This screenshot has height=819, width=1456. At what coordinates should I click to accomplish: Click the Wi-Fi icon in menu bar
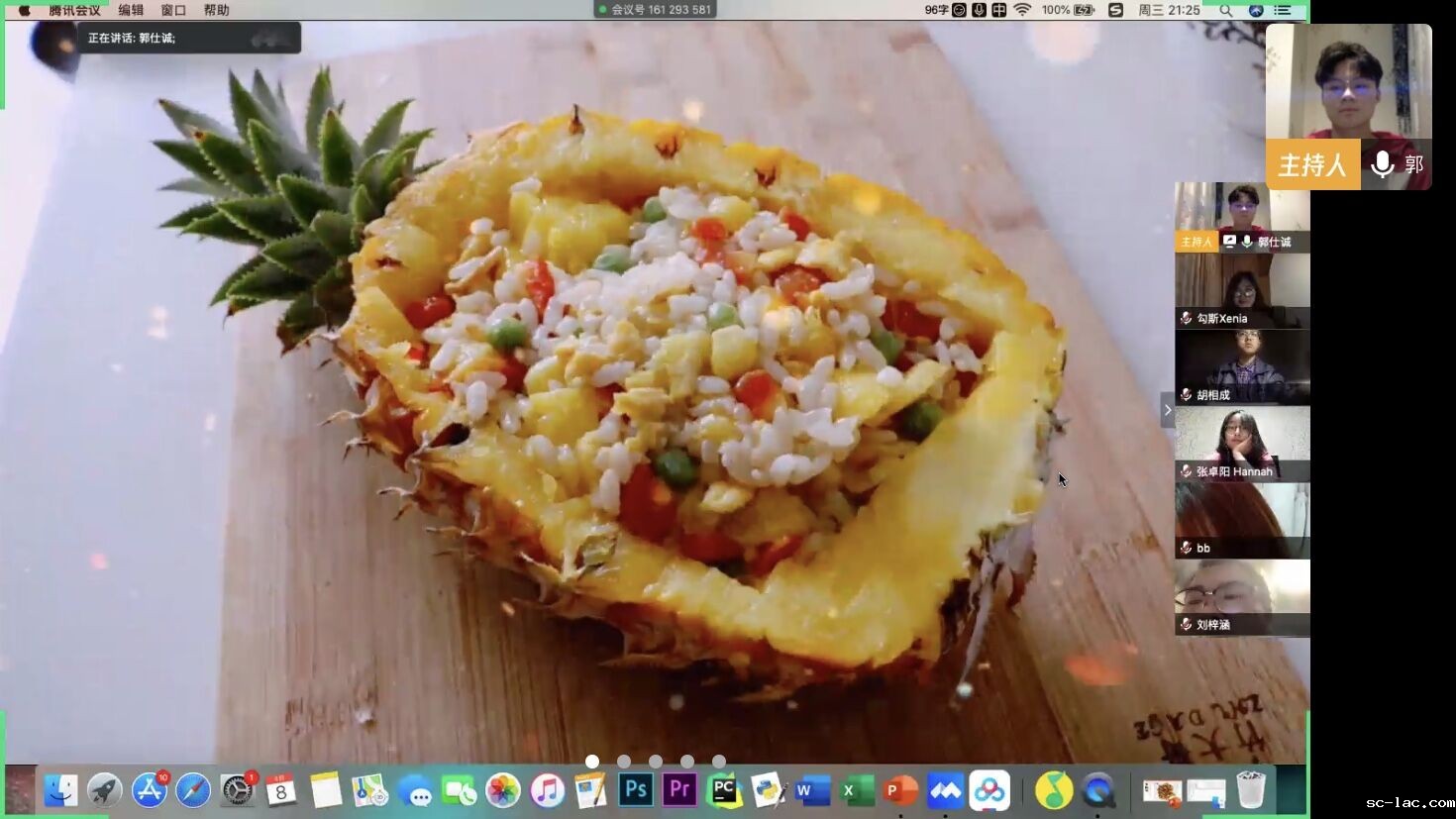pyautogui.click(x=1022, y=10)
